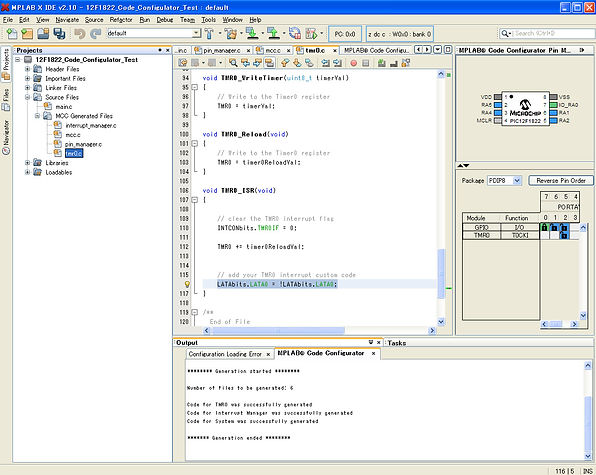The image size is (596, 475).
Task: Fold the TMR0_ISR function at line 107
Action: point(195,200)
